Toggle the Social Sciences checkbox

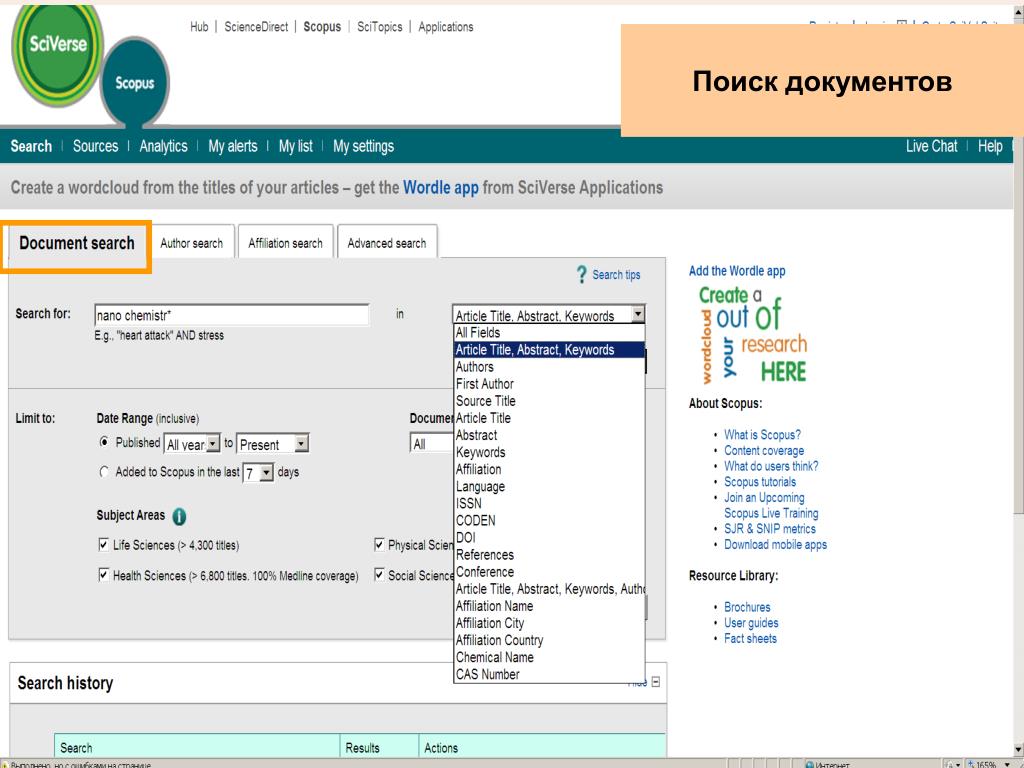coord(379,575)
